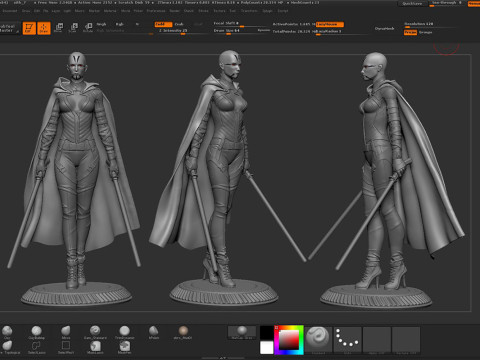Select the black secondary color swatch
This screenshot has width=480, height=360.
click(x=266, y=333)
